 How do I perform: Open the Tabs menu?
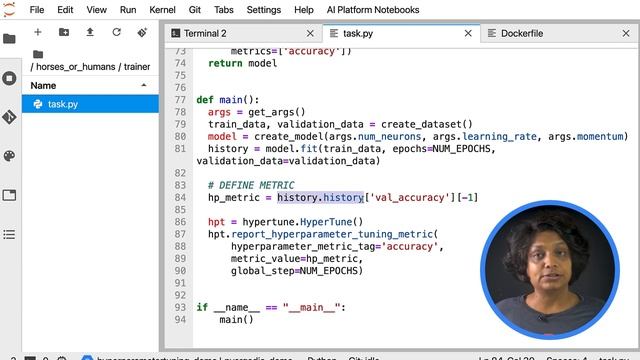[x=224, y=10]
